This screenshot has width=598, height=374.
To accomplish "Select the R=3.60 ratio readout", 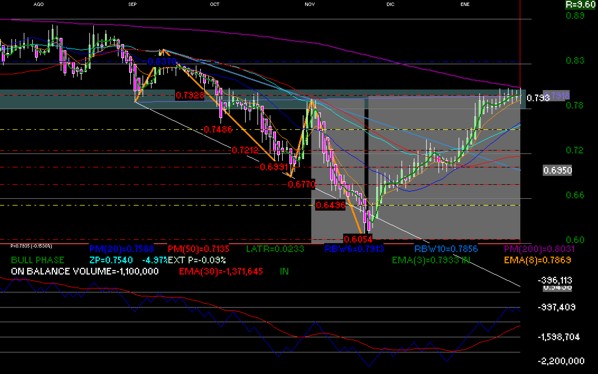I will pyautogui.click(x=580, y=5).
